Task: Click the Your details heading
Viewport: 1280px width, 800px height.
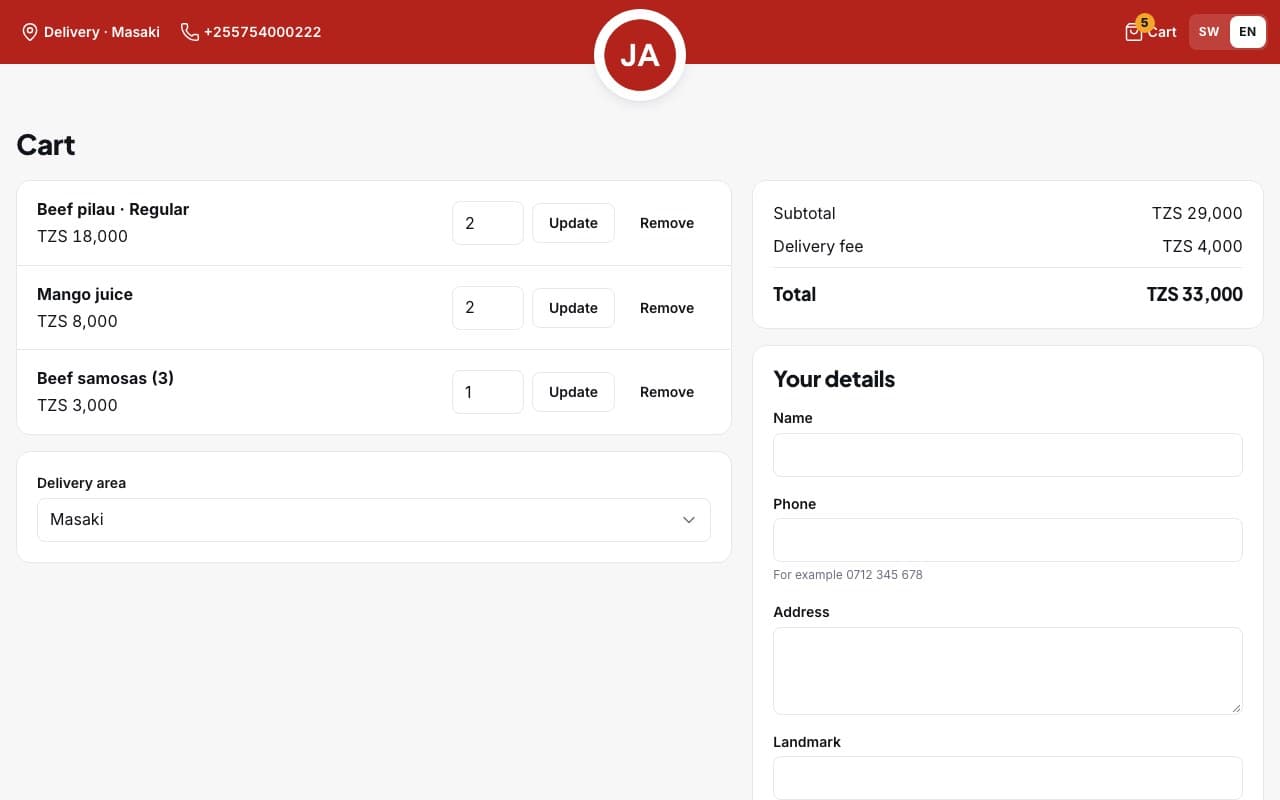Action: [x=834, y=379]
